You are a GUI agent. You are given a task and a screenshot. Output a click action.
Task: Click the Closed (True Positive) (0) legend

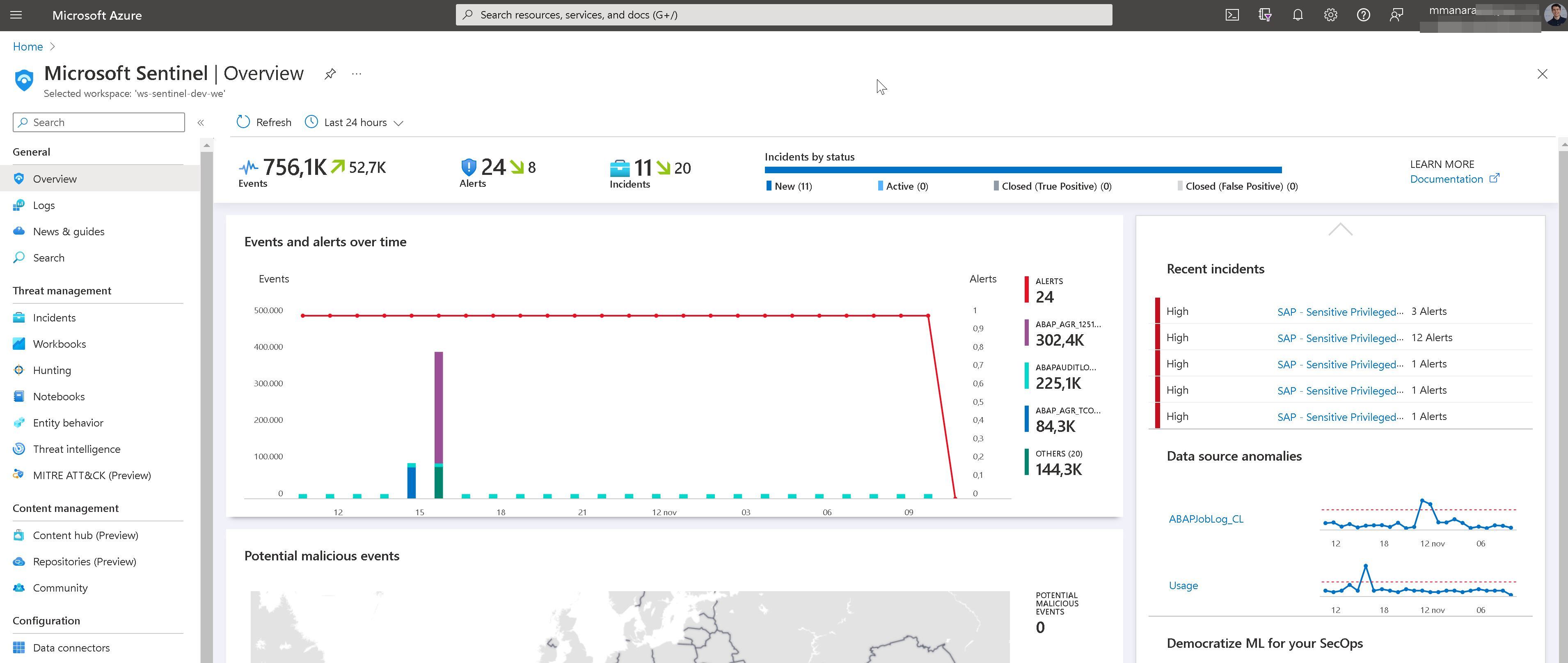[1053, 186]
